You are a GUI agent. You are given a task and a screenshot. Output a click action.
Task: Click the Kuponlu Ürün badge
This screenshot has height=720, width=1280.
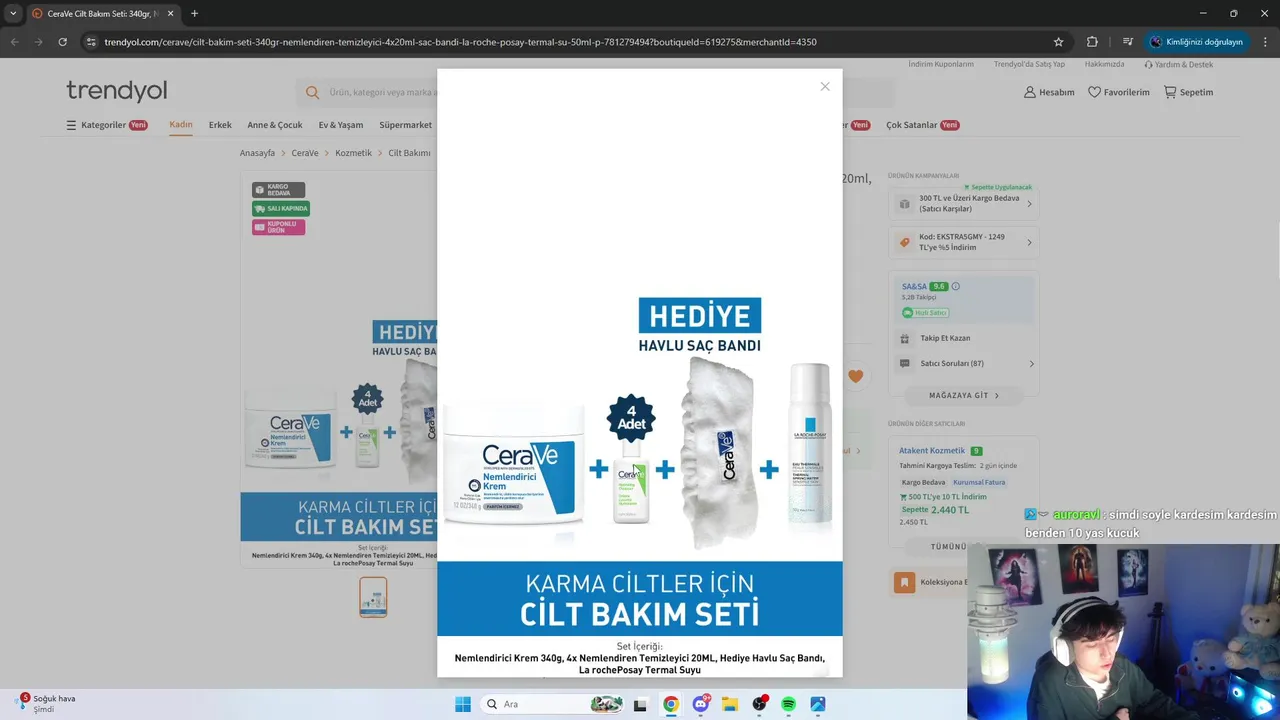pos(278,227)
